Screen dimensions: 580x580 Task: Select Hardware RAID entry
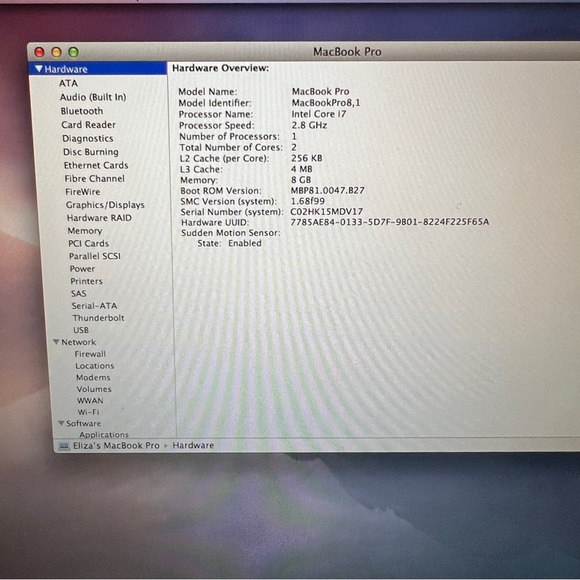99,218
